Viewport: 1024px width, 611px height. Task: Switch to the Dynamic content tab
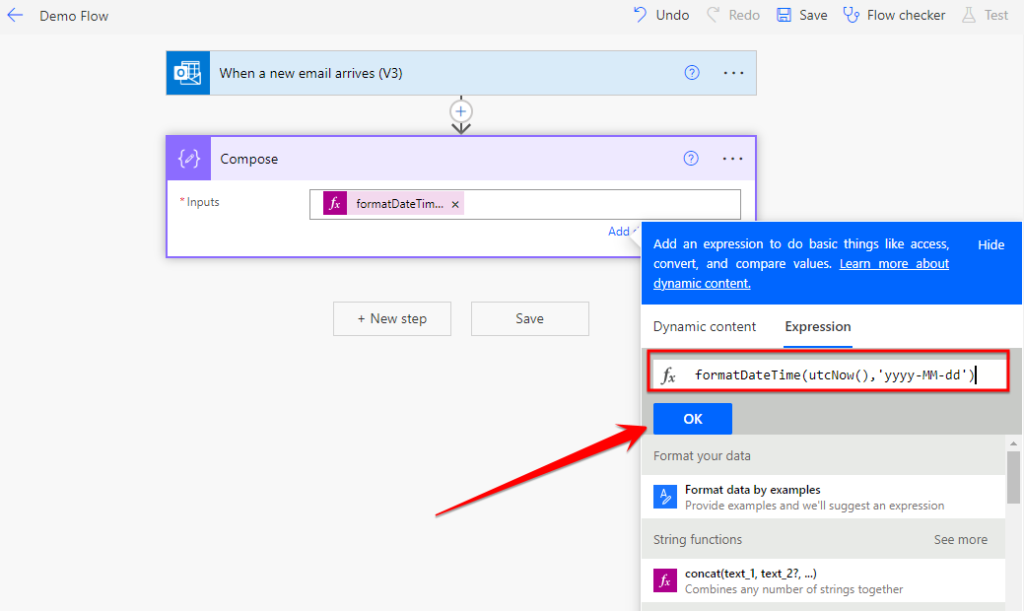[x=704, y=326]
